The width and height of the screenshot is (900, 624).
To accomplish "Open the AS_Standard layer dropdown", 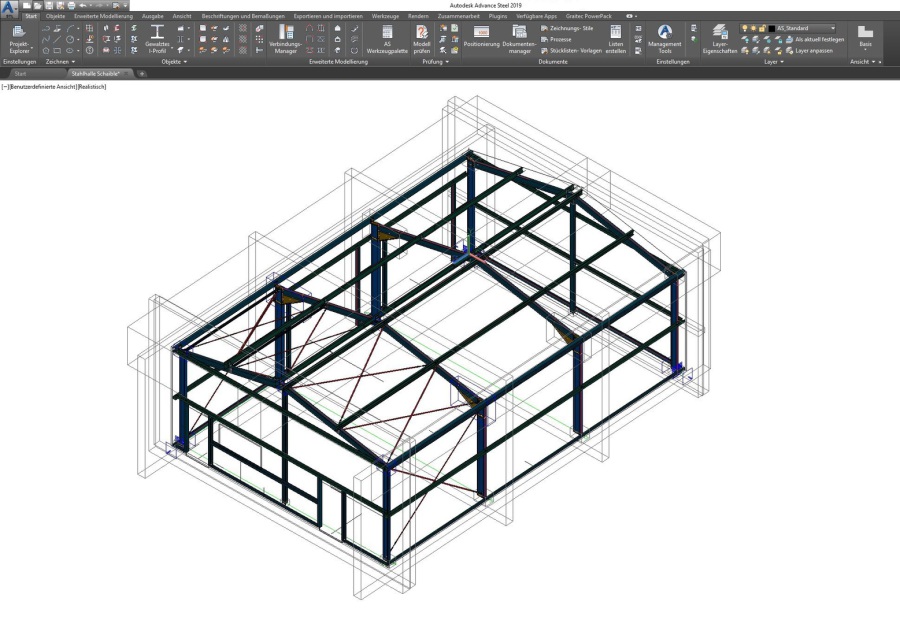I will click(x=832, y=28).
